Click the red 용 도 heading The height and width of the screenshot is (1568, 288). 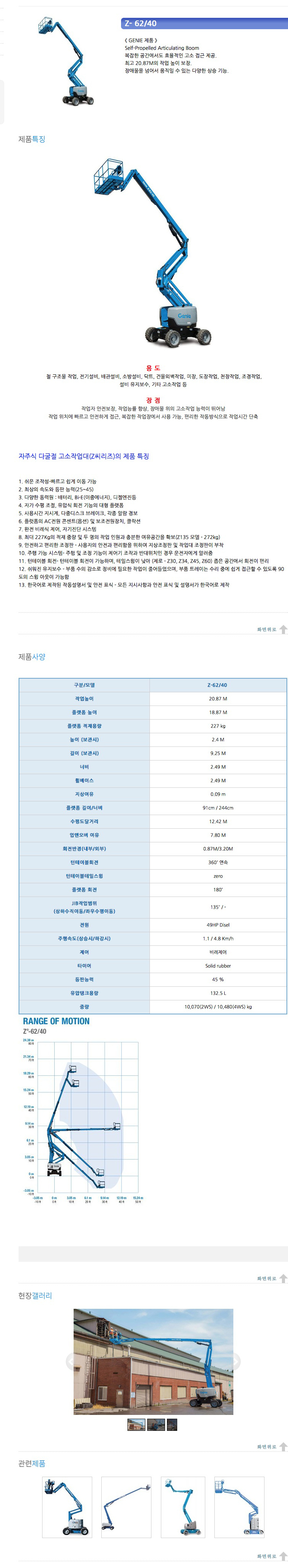[153, 368]
